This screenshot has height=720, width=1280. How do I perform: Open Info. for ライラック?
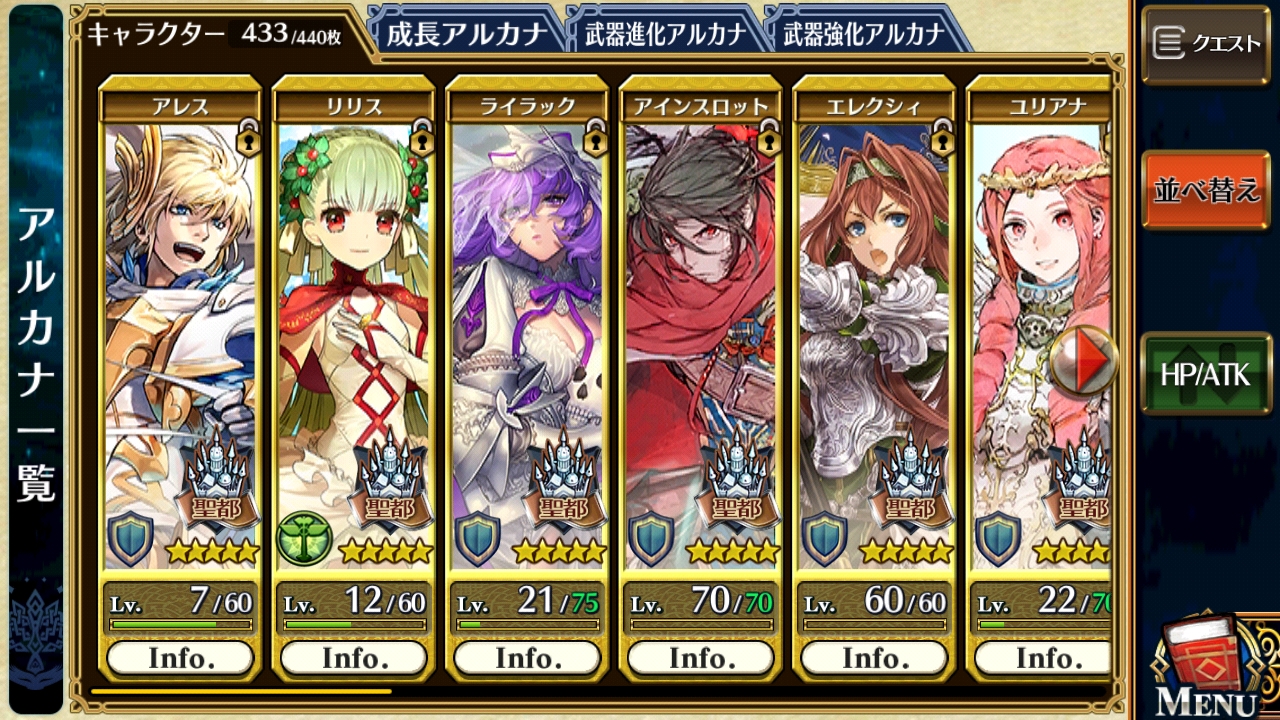tap(528, 658)
